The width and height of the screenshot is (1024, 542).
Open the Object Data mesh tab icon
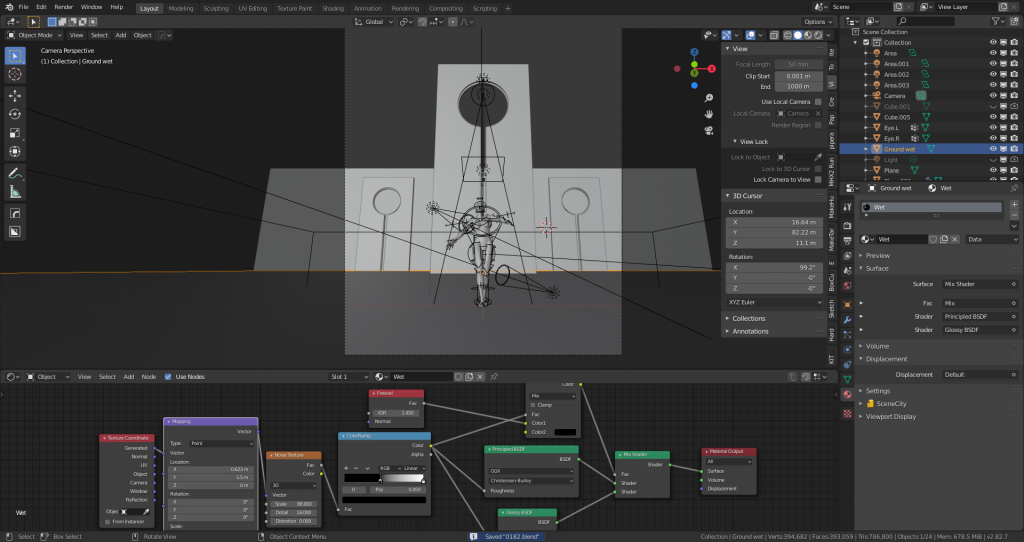(847, 379)
